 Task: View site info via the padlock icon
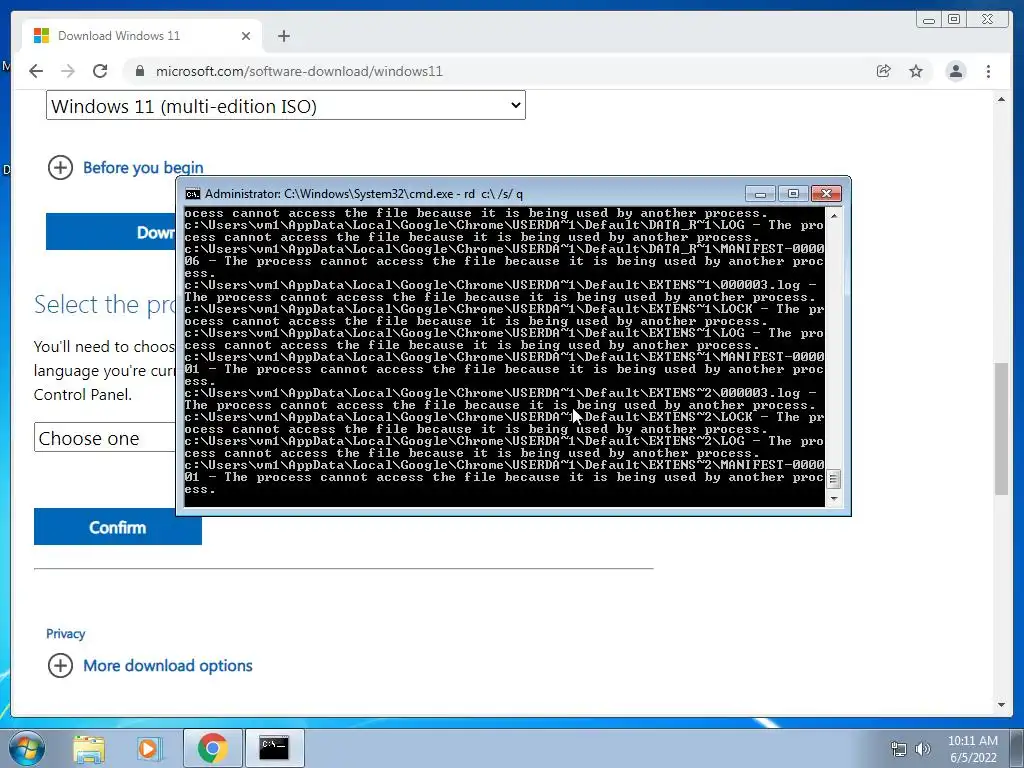pyautogui.click(x=139, y=71)
